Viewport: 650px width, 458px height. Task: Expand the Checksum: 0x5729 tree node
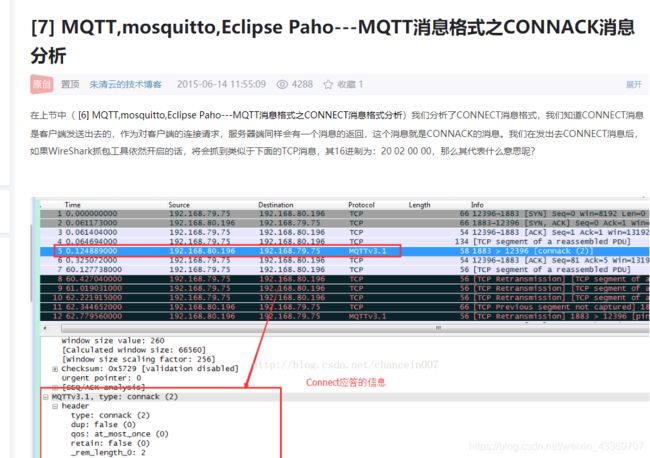coord(55,369)
